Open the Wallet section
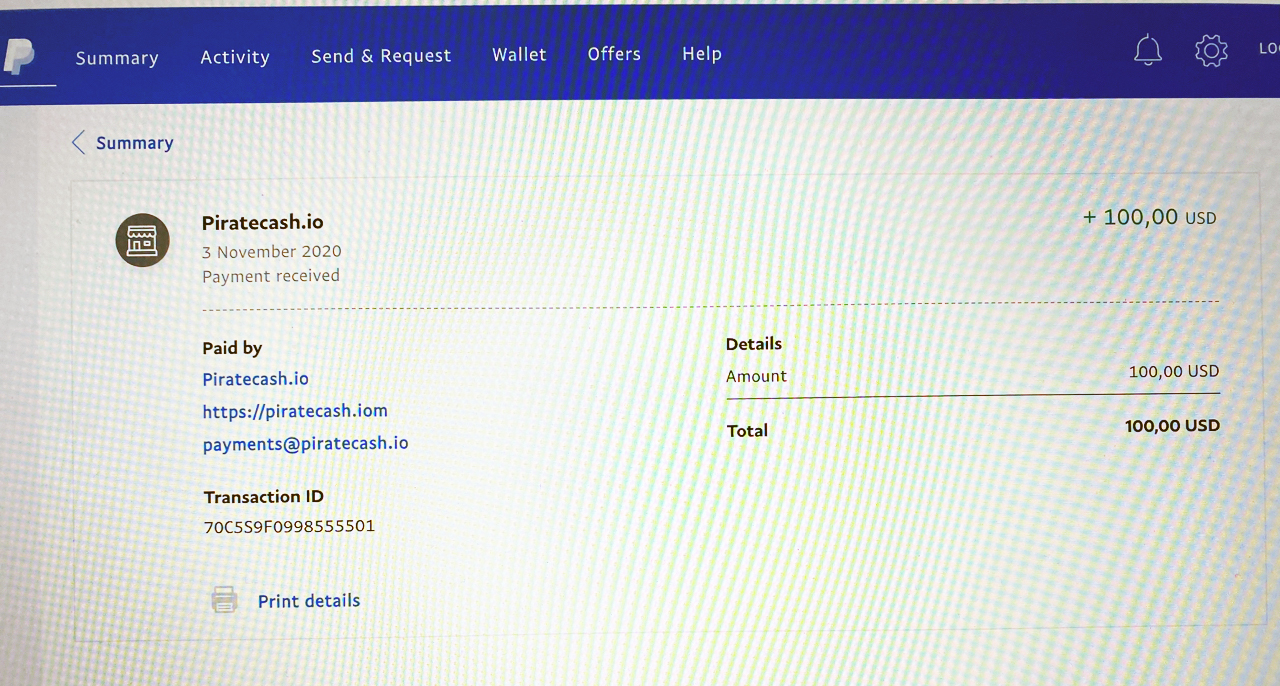Image resolution: width=1280 pixels, height=686 pixels. point(519,54)
